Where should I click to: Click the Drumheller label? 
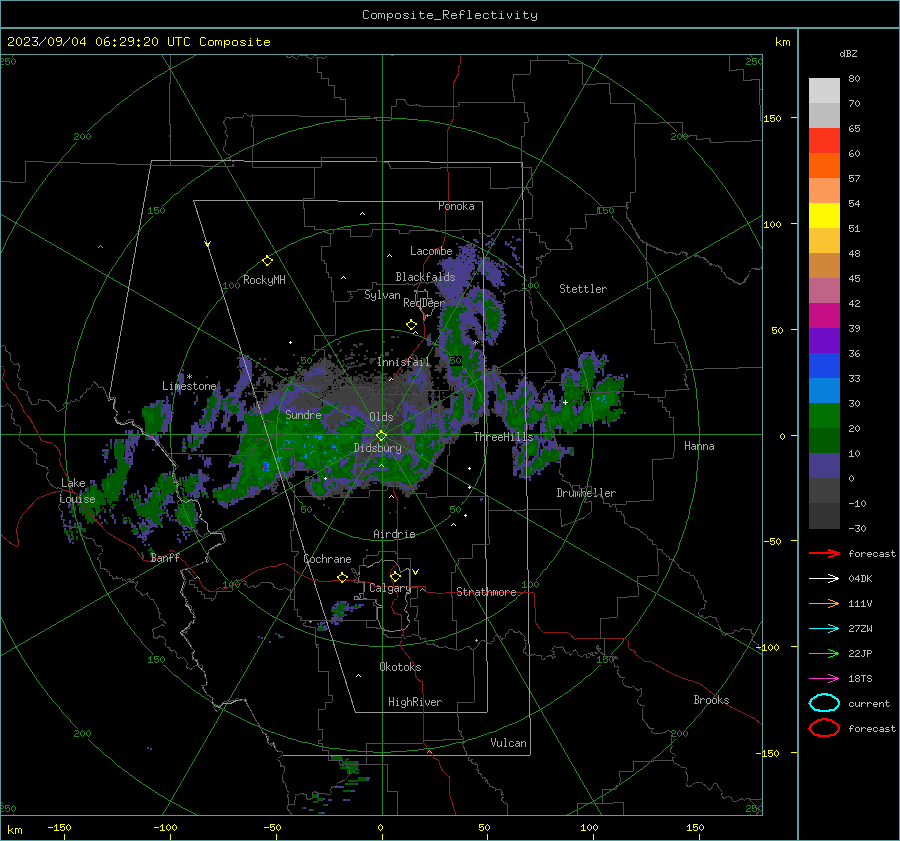[x=586, y=493]
